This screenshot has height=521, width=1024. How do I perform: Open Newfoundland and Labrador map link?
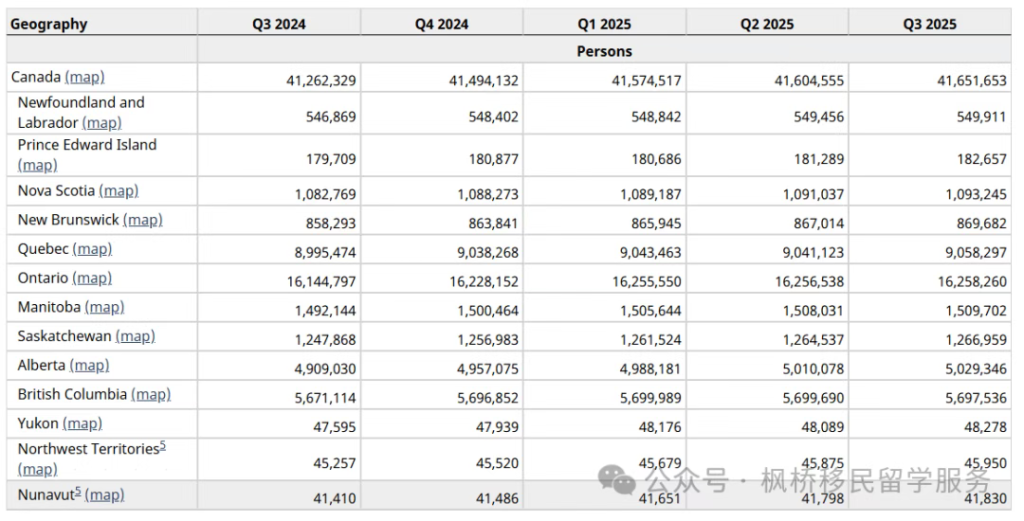coord(102,123)
